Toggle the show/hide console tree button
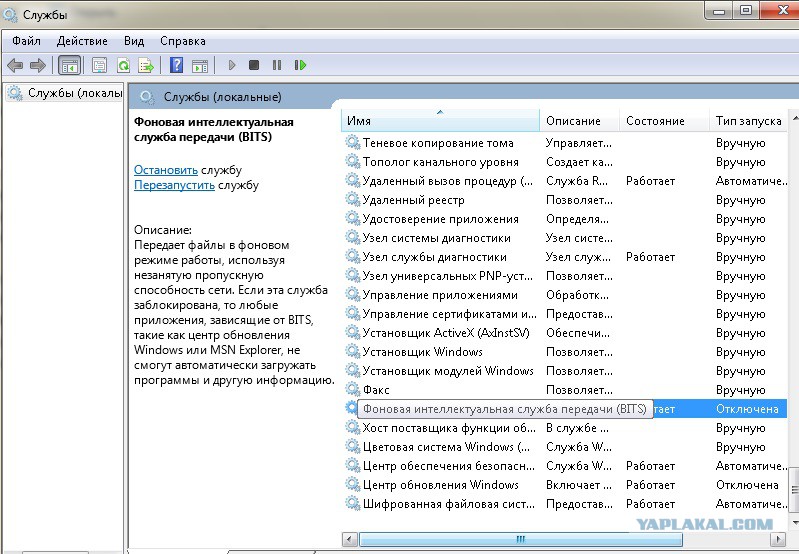 click(69, 65)
